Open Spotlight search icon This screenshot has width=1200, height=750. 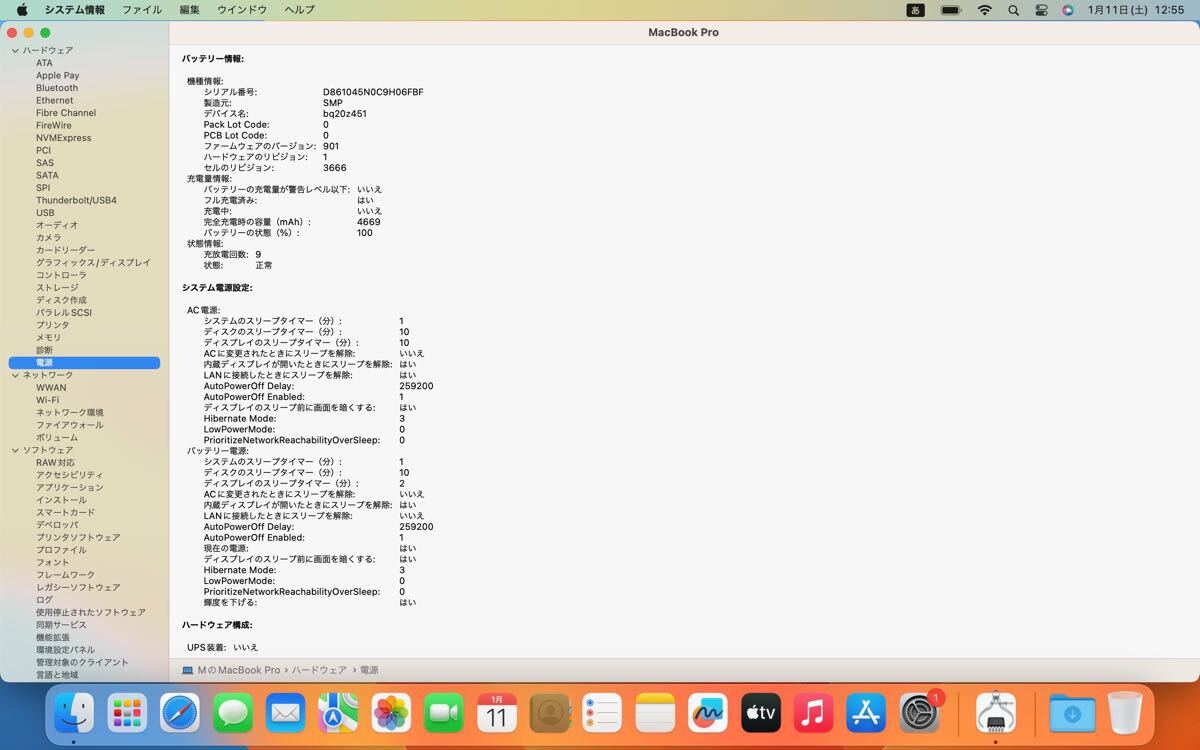[1014, 10]
